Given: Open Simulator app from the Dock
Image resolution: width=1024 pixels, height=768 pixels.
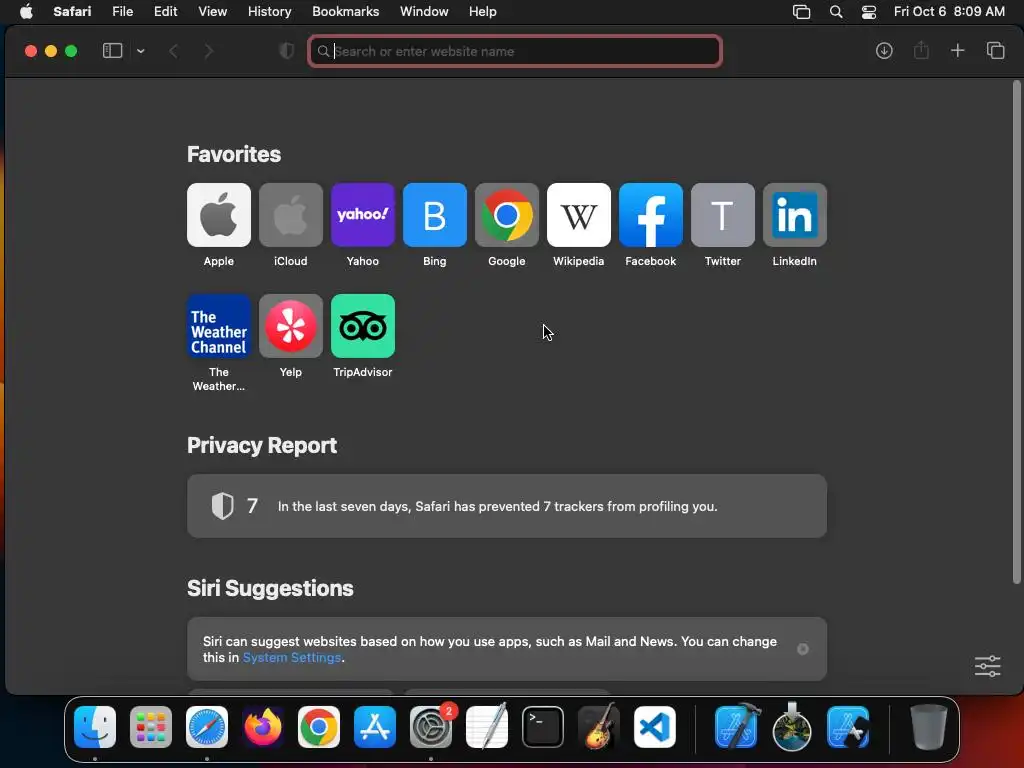Looking at the screenshot, I should [x=848, y=727].
